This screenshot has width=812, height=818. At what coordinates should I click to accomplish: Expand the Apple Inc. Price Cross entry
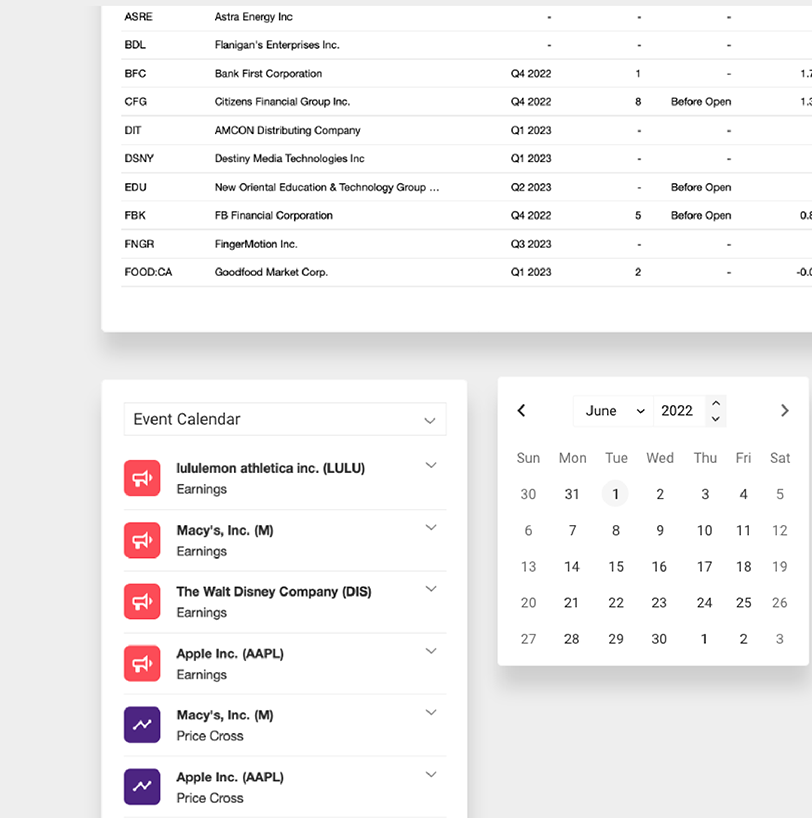tap(431, 775)
